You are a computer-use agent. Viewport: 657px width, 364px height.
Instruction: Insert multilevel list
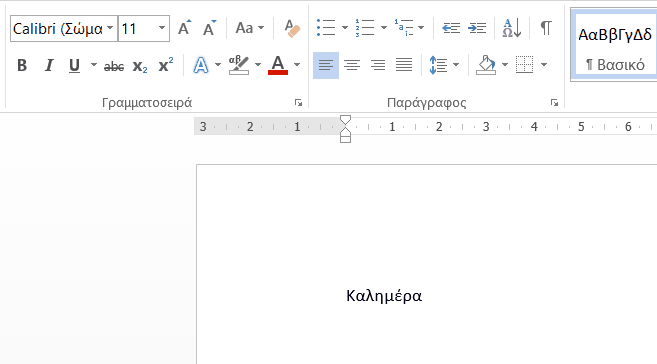[x=403, y=28]
